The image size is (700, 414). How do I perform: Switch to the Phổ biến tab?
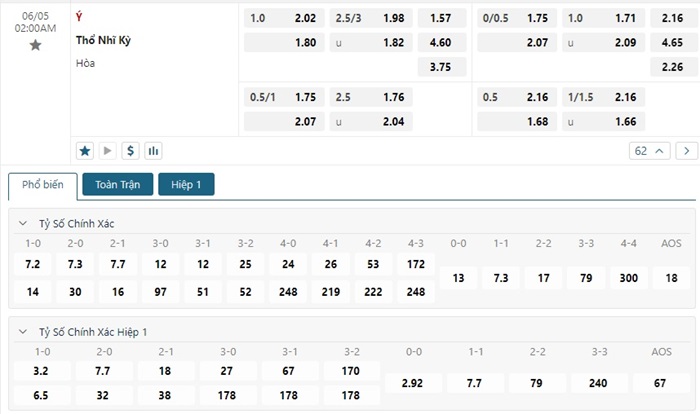click(42, 185)
